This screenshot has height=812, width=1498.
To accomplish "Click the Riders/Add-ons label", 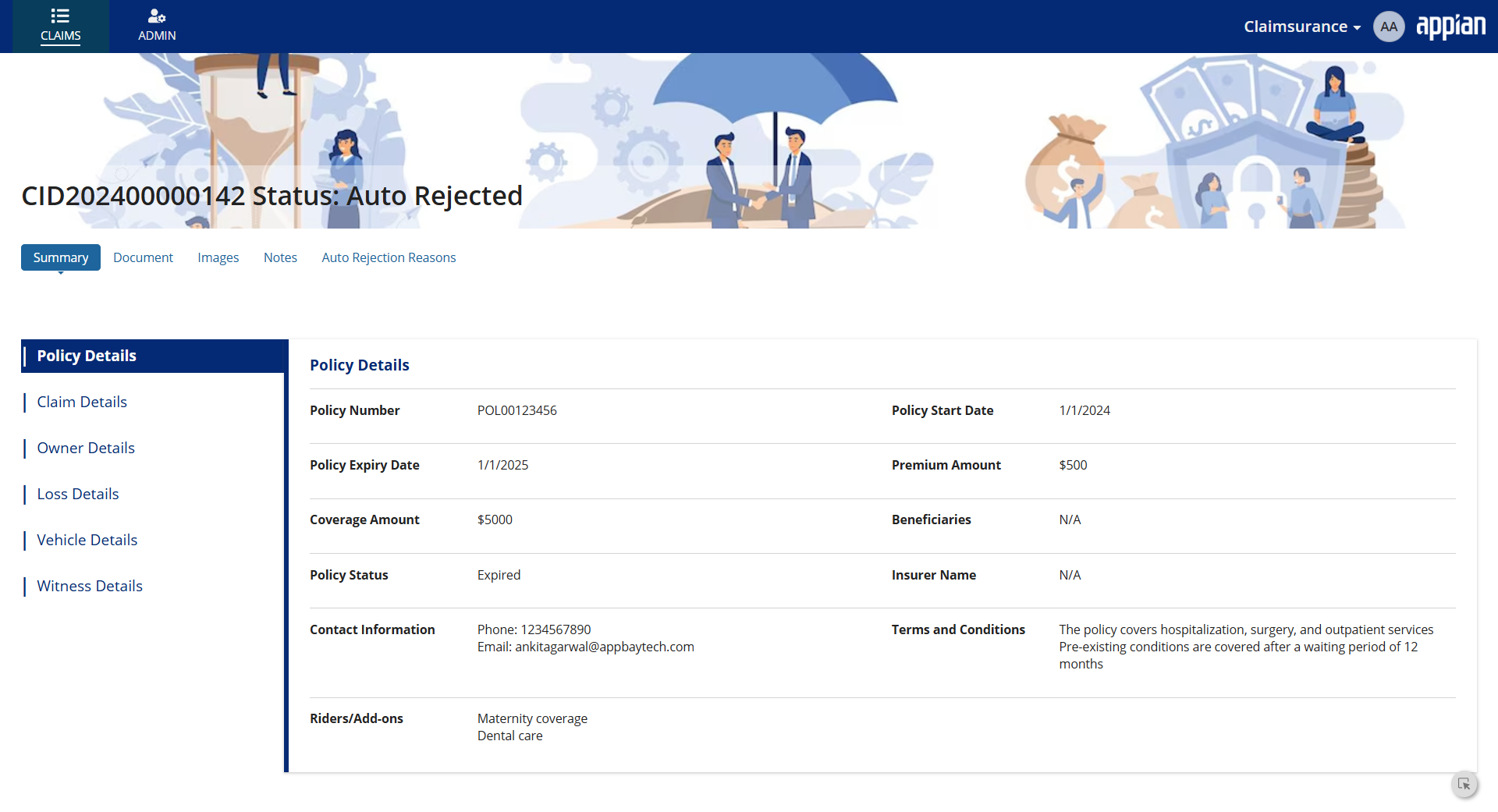I will (357, 718).
